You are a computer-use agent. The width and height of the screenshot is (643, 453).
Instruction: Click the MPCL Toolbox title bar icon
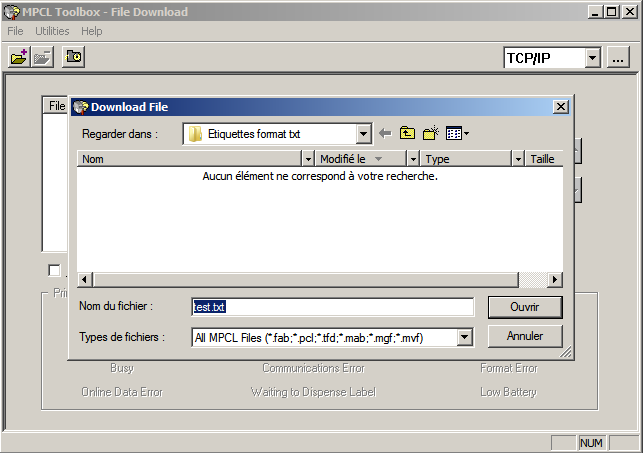[11, 12]
